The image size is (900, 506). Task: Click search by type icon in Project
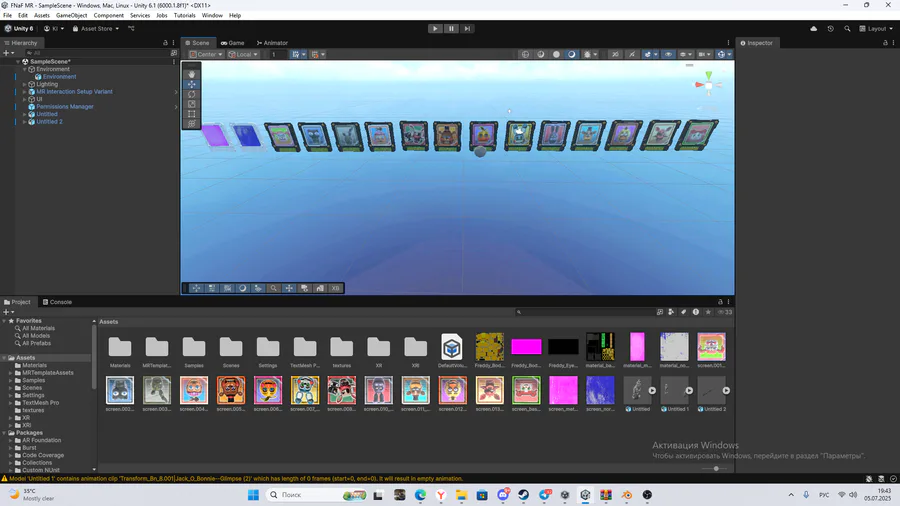pos(671,312)
